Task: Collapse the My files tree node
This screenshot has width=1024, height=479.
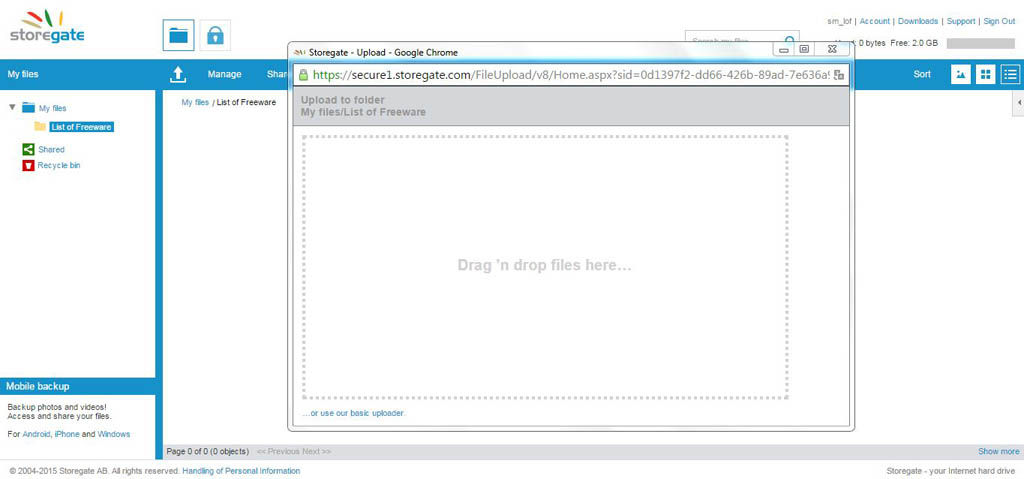Action: [12, 107]
